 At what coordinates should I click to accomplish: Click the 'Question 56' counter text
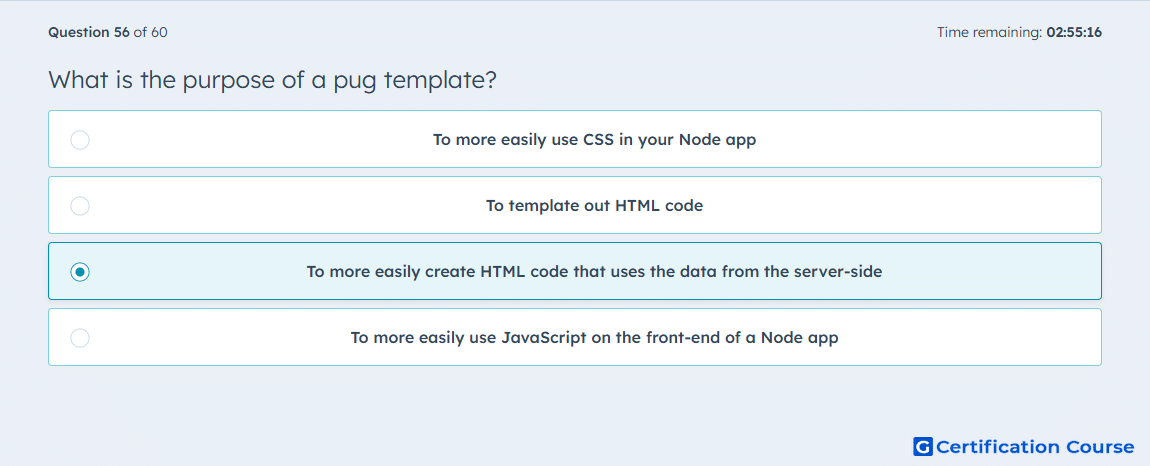(x=89, y=32)
